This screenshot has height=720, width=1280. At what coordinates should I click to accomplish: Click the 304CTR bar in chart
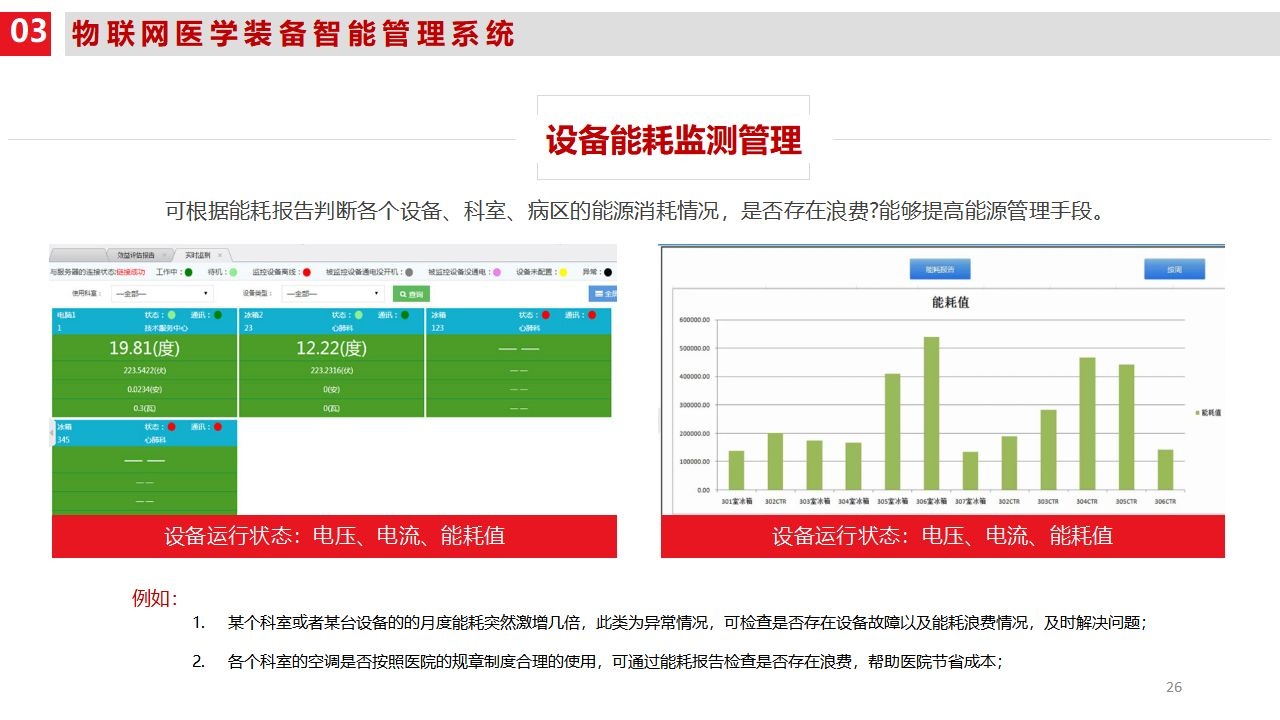1087,424
